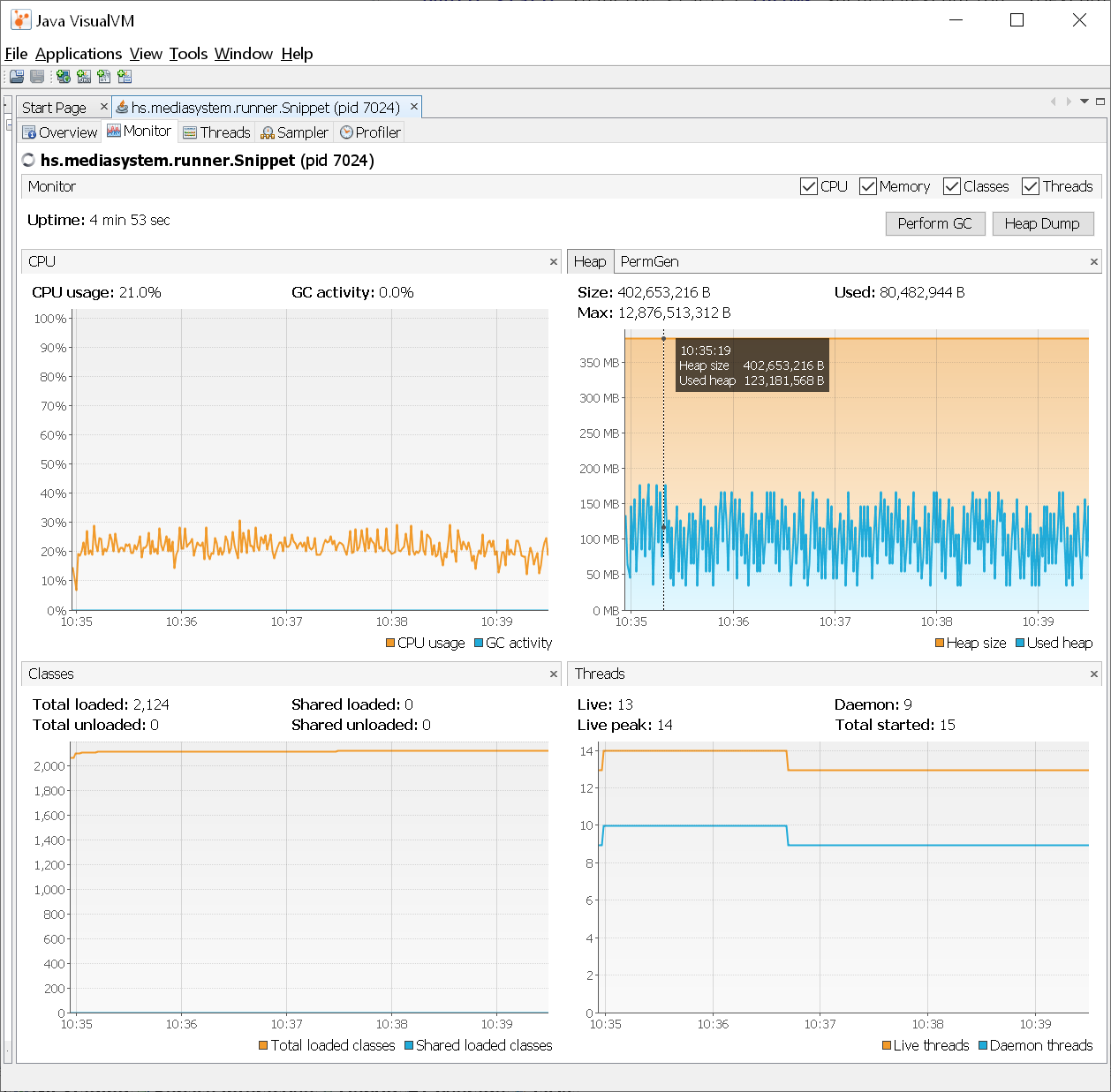The width and height of the screenshot is (1111, 1092).
Task: Click the GC activity blue legend swatch
Action: click(479, 643)
